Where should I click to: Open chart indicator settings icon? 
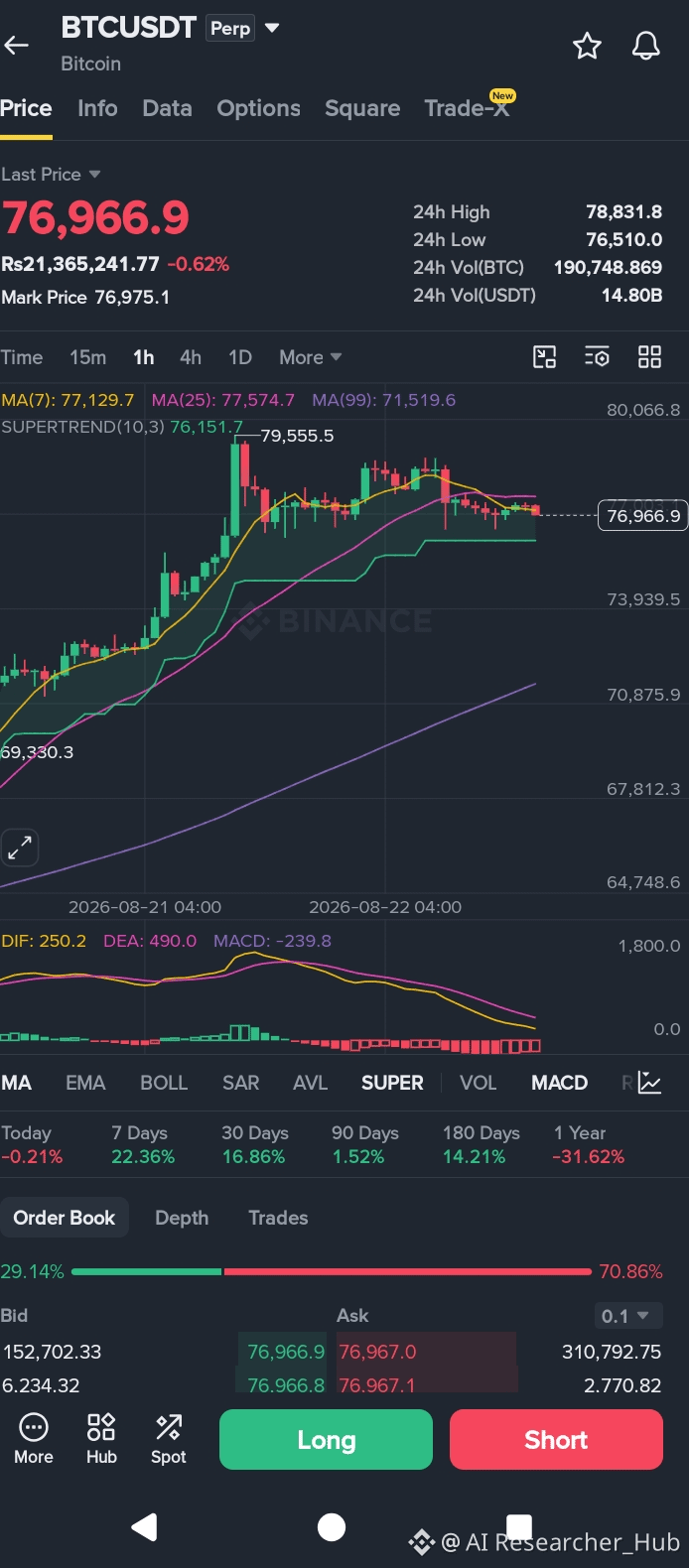(597, 357)
